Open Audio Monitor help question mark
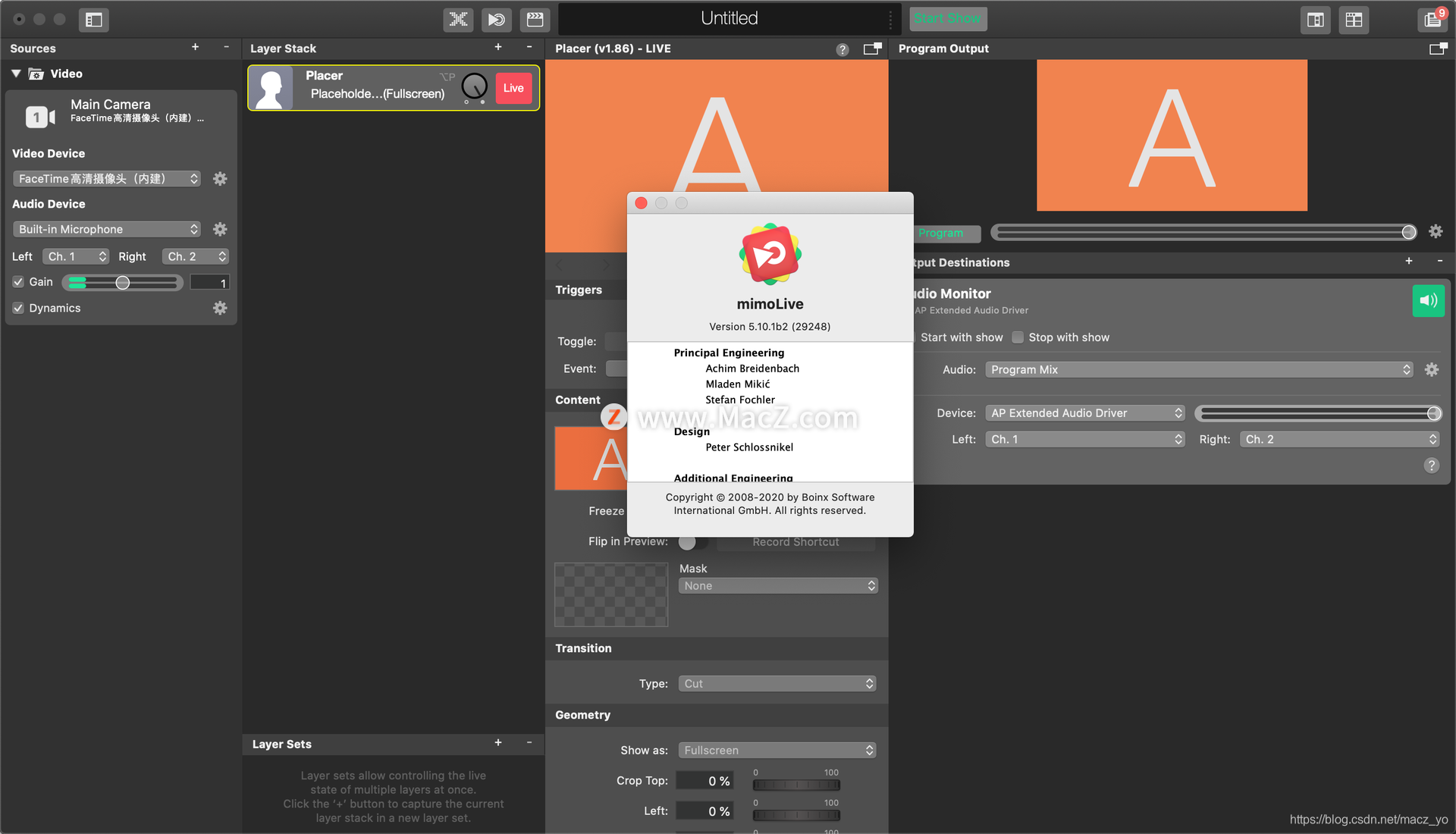 (1432, 466)
